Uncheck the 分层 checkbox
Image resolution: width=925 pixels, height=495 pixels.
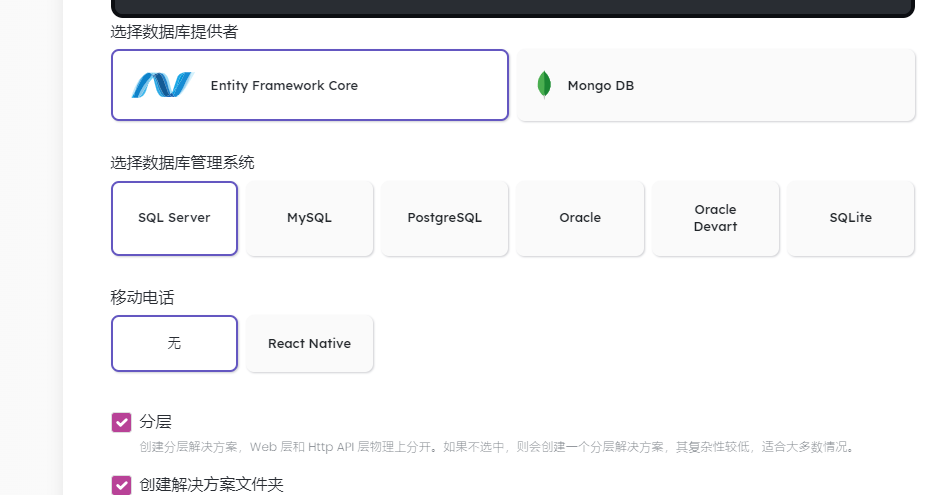coord(122,422)
